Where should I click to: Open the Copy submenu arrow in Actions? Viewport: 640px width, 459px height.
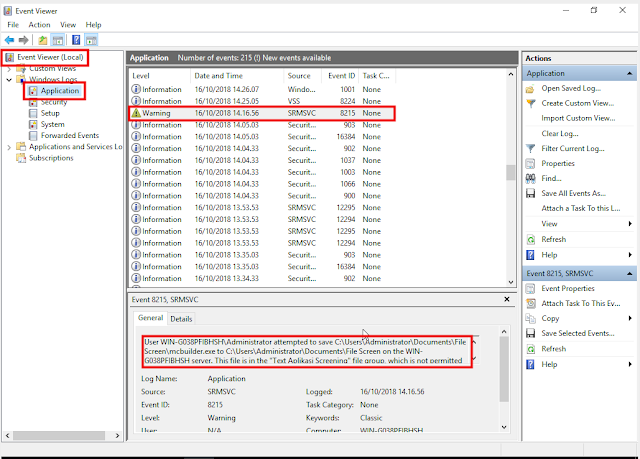[x=630, y=318]
